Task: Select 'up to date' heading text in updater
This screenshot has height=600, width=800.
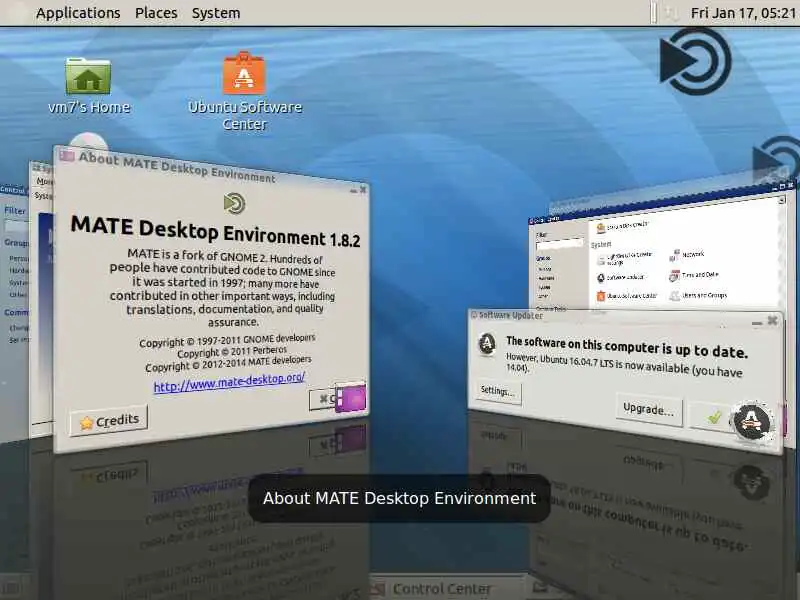Action: click(x=627, y=347)
